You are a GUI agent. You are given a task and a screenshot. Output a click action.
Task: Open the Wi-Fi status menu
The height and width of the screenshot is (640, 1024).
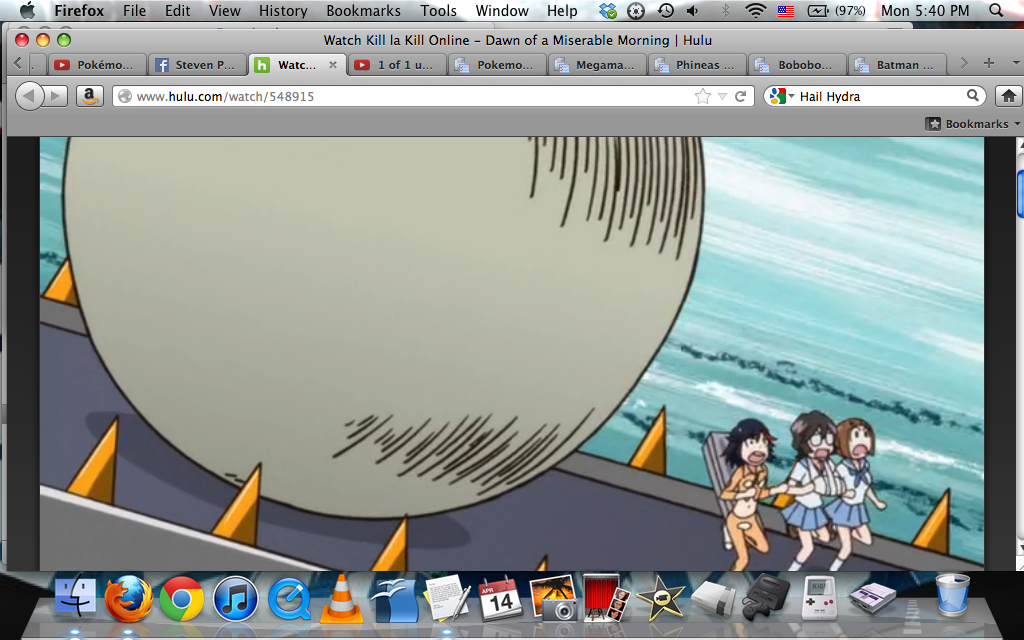click(x=756, y=10)
